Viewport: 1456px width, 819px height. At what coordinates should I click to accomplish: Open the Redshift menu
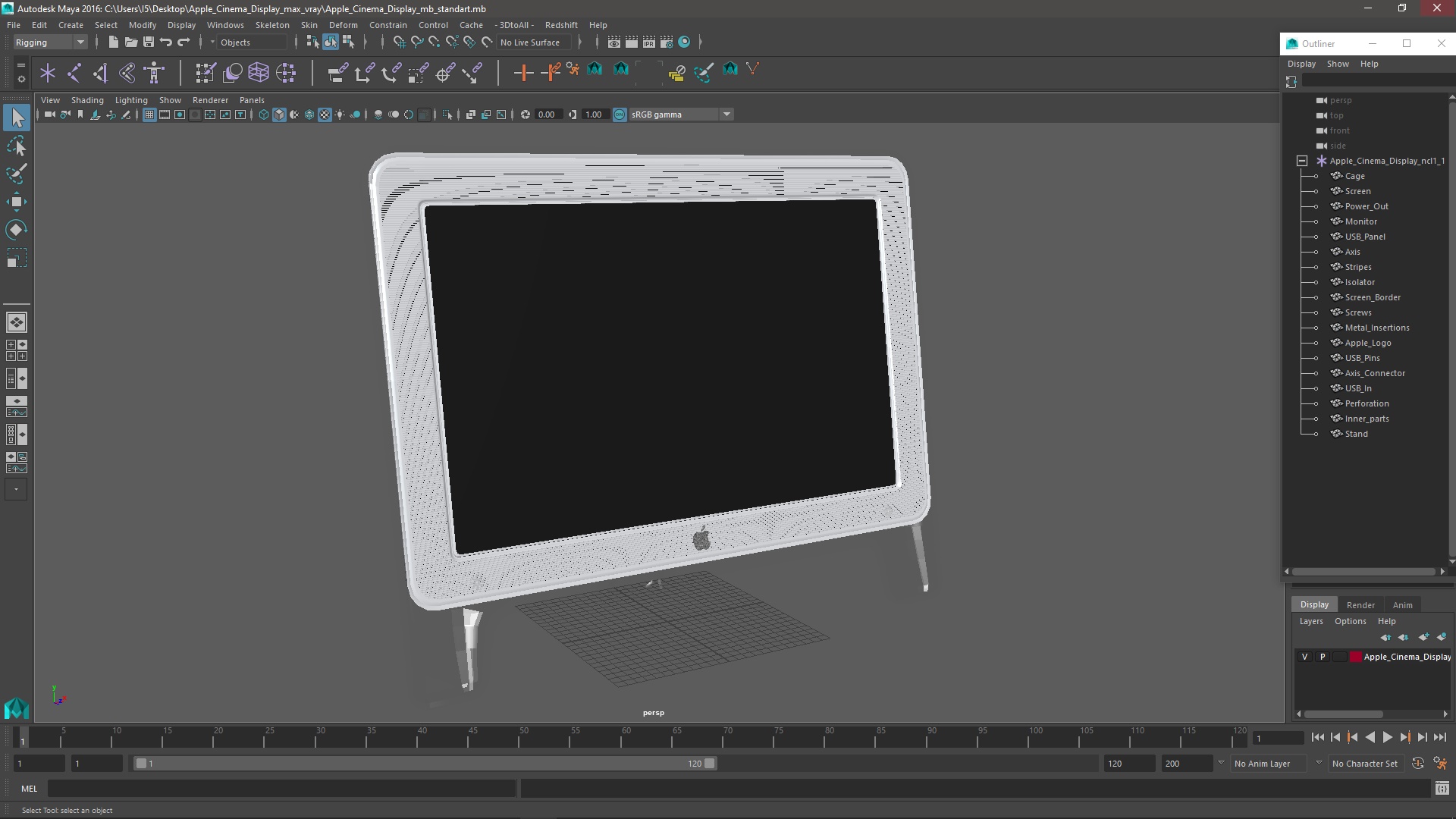[x=561, y=25]
